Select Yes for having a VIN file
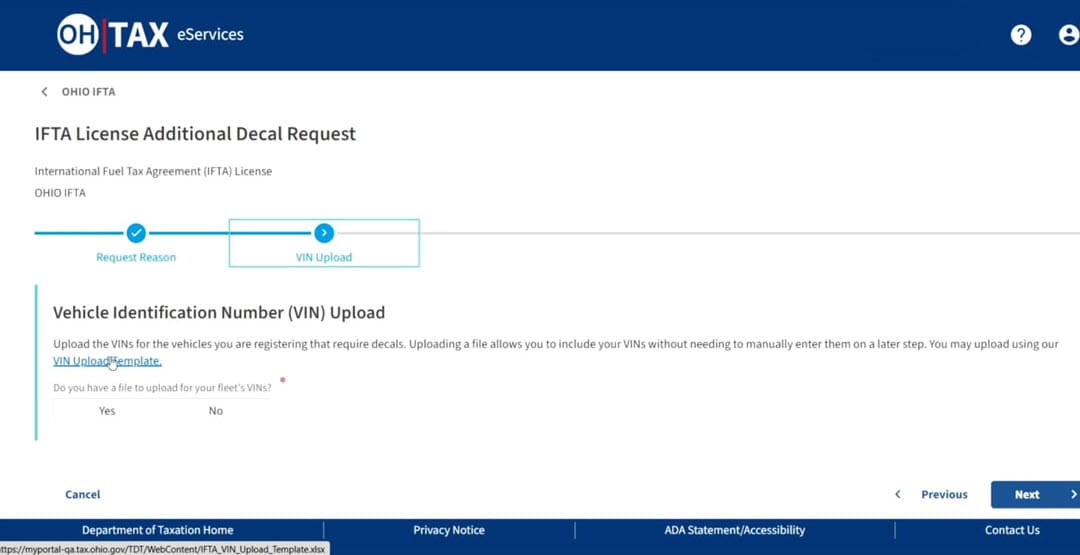The image size is (1080, 555). tap(107, 411)
